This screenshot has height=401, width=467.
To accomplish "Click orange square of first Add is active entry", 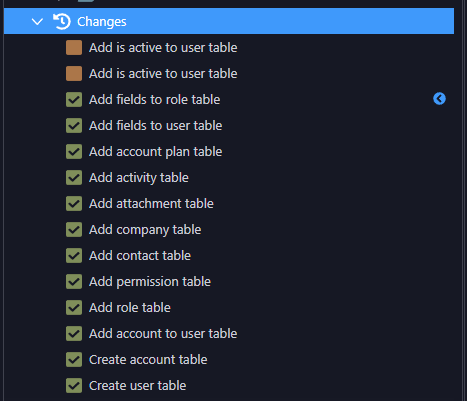I will click(74, 47).
